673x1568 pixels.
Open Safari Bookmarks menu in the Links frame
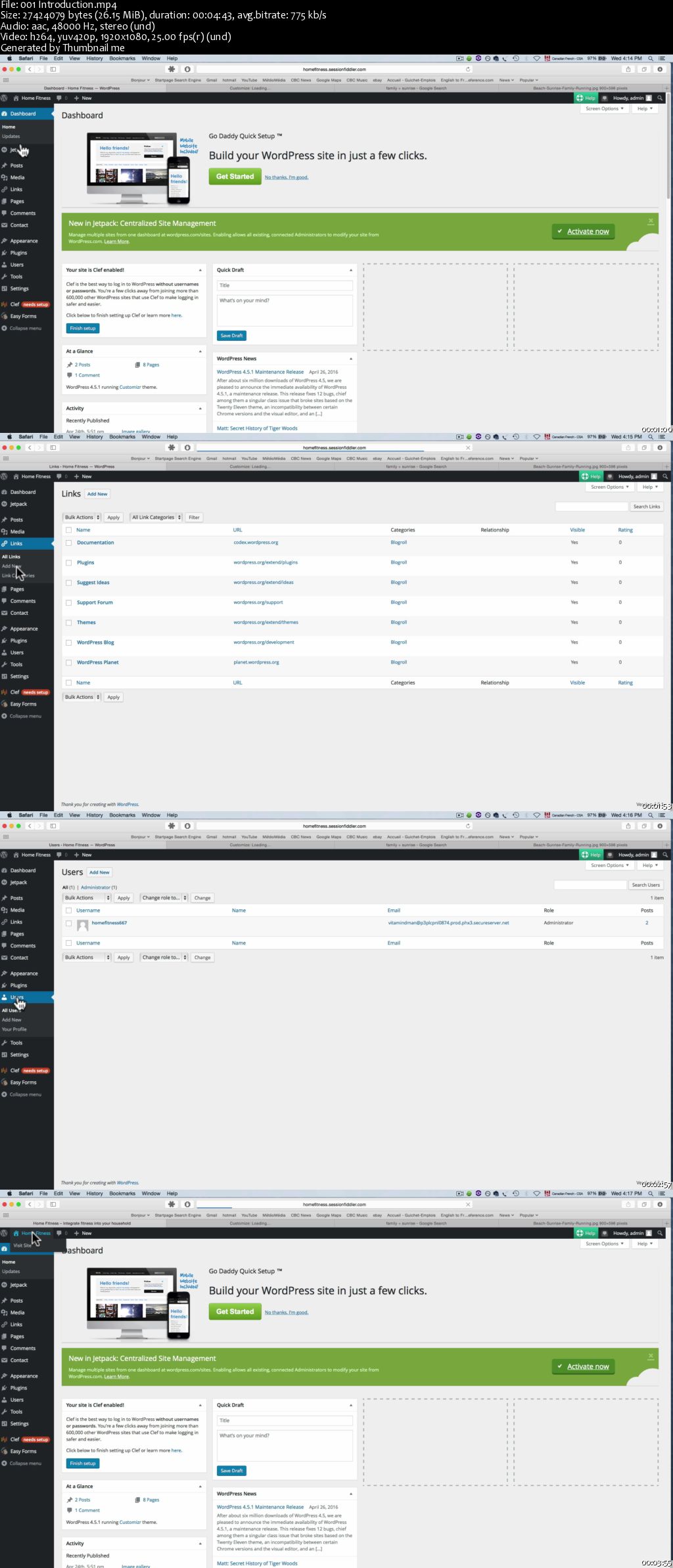[x=122, y=437]
